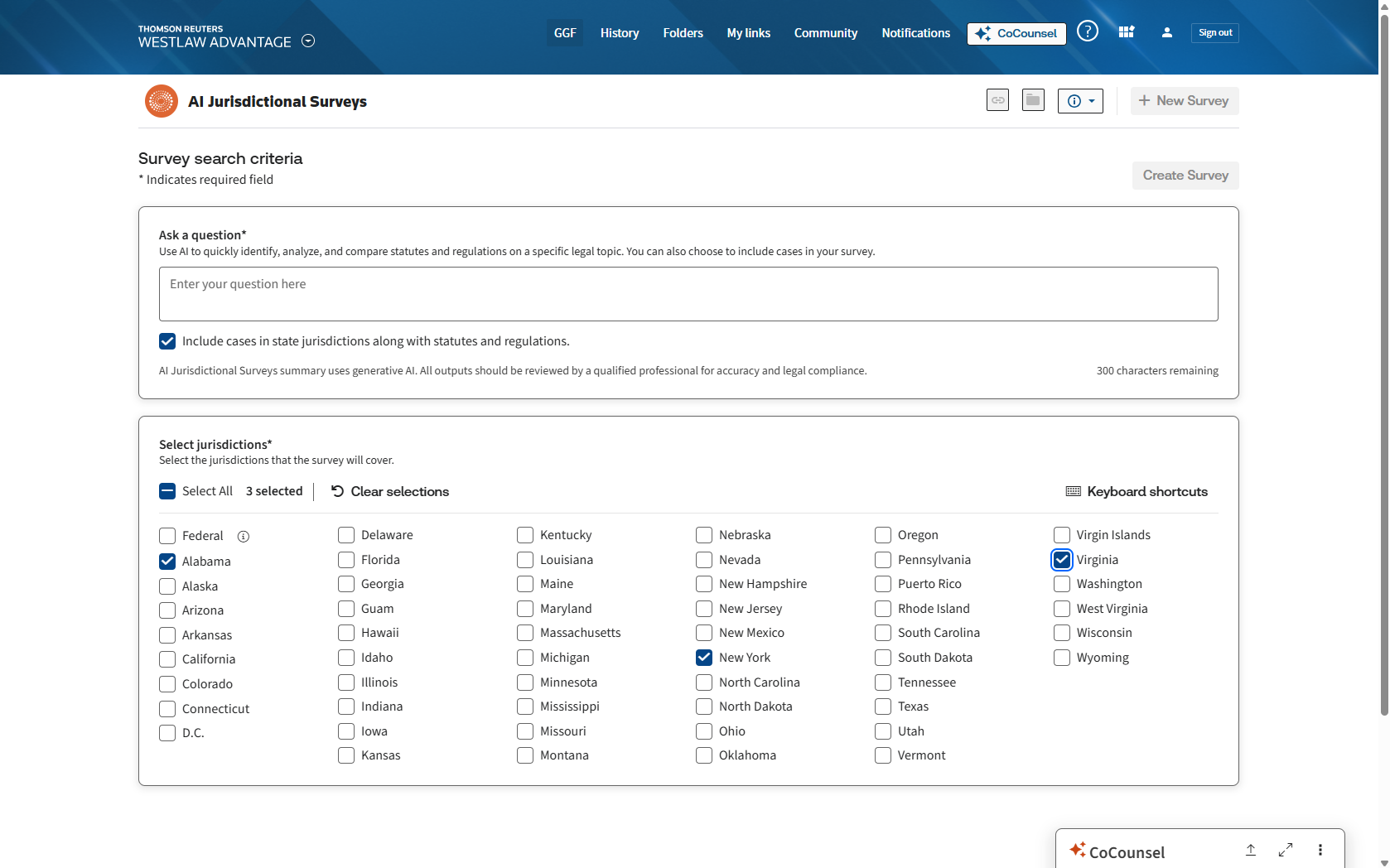
Task: Open the user profile icon
Action: coord(1166,32)
